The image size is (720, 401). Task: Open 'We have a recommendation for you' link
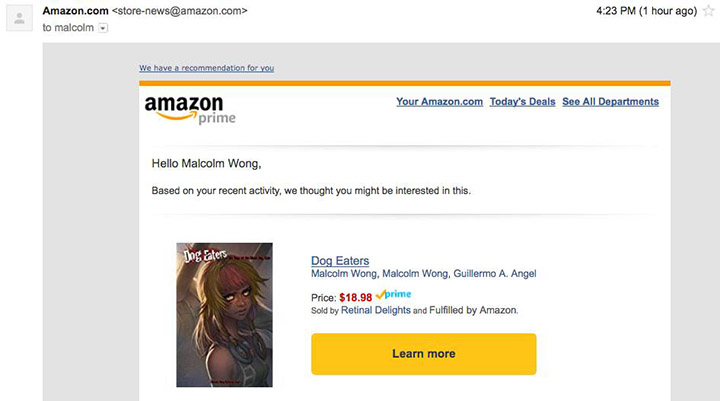click(x=206, y=68)
